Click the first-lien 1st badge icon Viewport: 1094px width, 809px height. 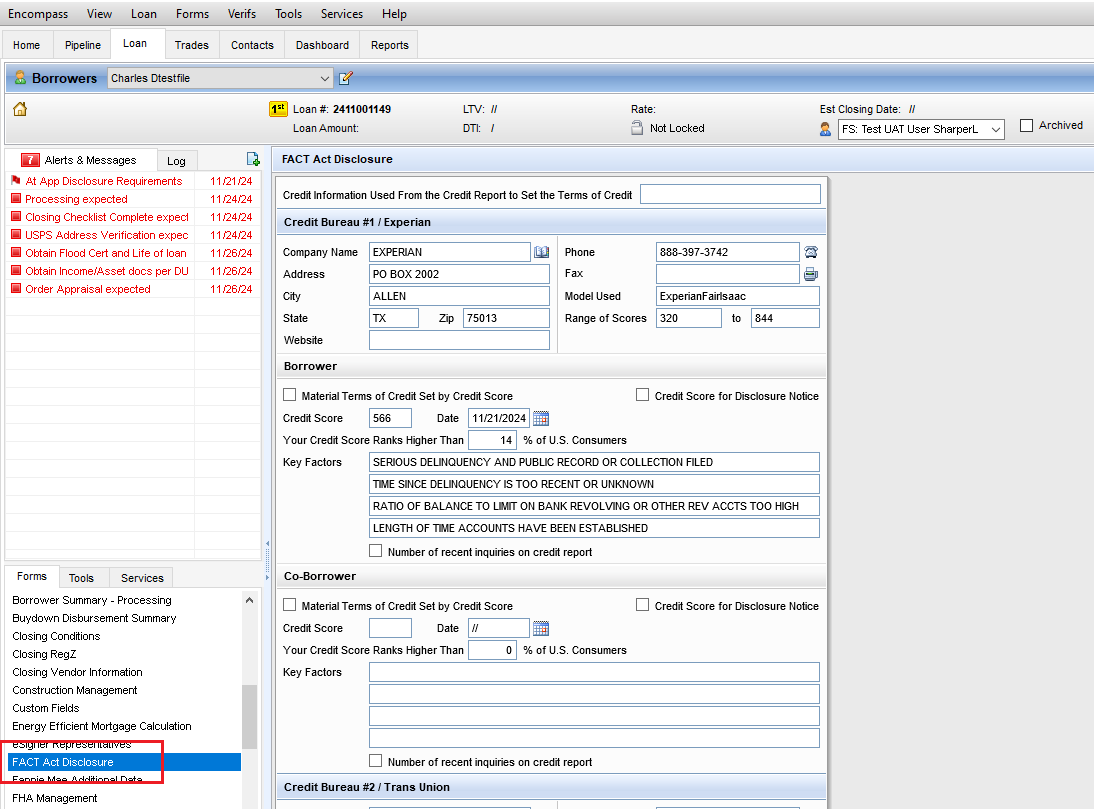coord(278,109)
